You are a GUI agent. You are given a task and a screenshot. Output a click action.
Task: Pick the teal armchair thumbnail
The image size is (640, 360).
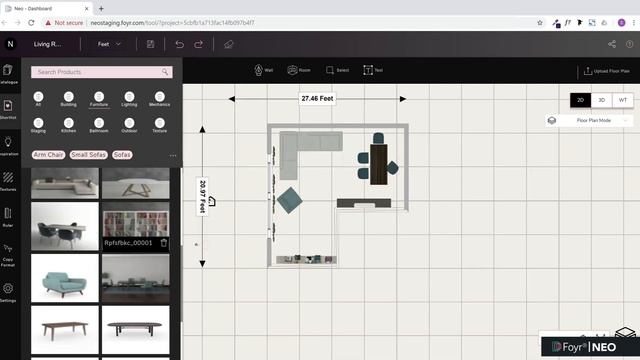point(65,278)
